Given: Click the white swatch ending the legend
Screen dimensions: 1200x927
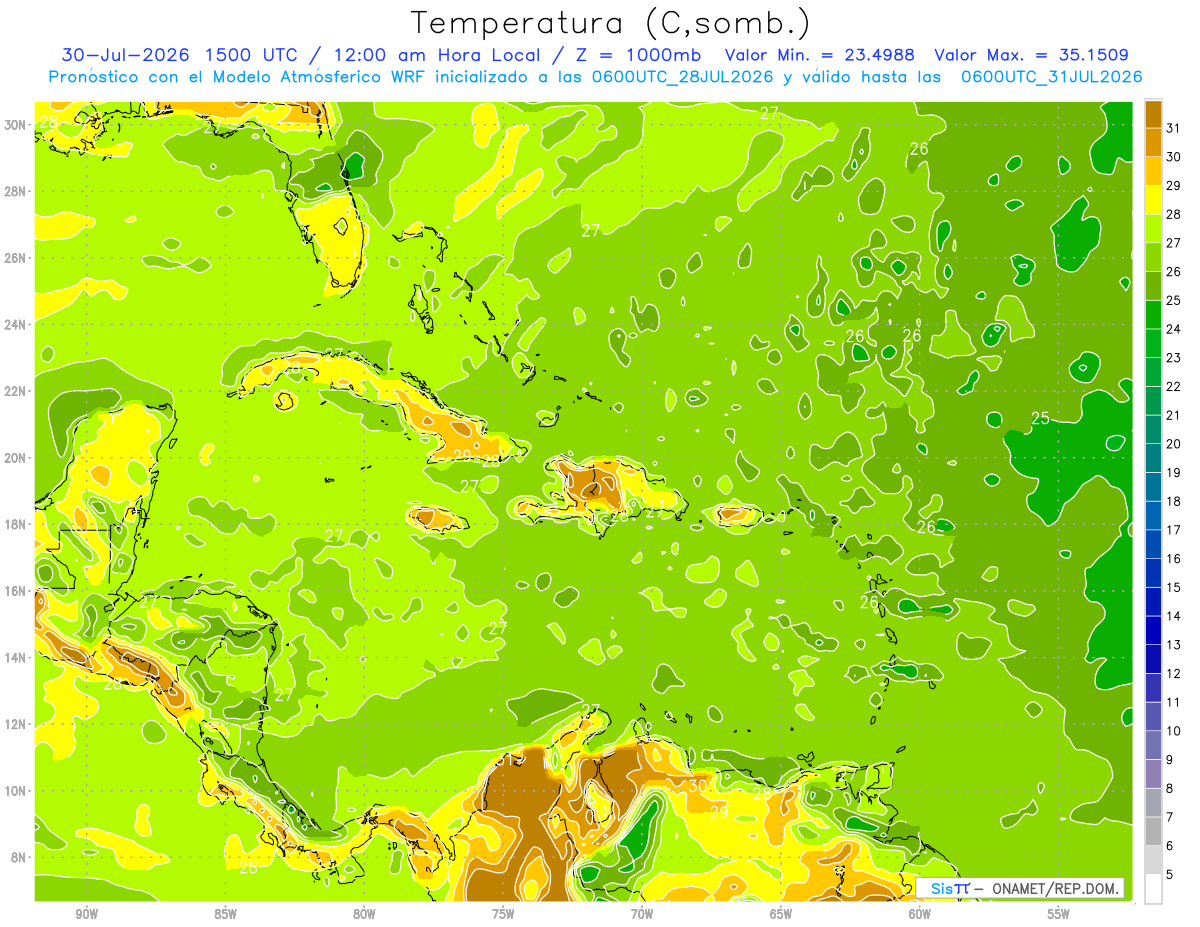Looking at the screenshot, I should coord(1153,888).
